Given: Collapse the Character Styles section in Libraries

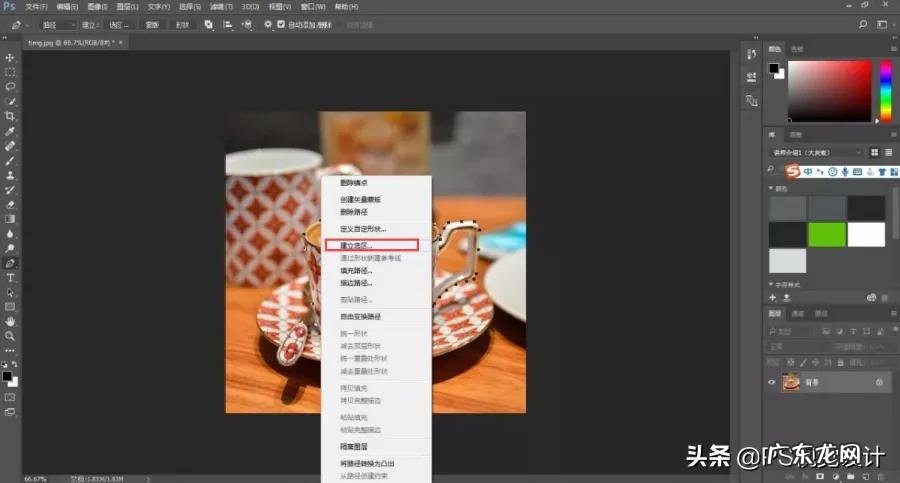Looking at the screenshot, I should [x=771, y=284].
